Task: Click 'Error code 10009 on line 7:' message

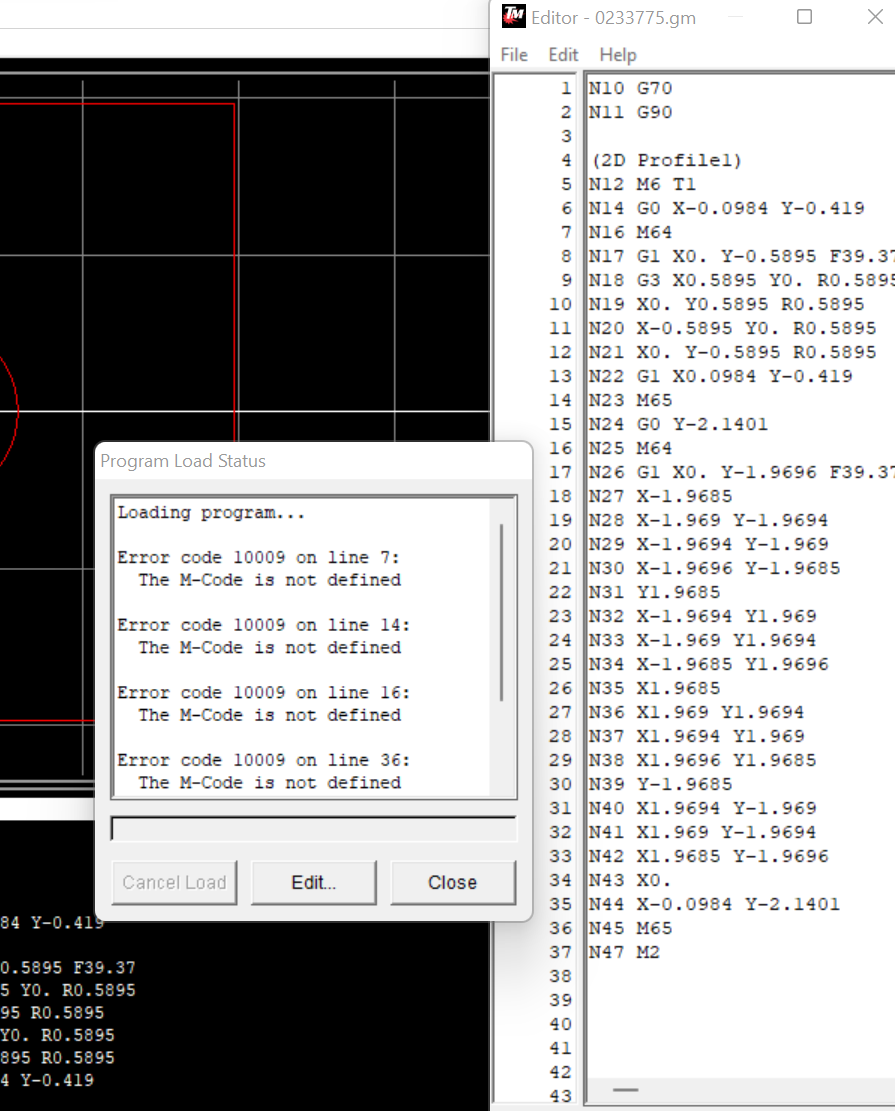Action: pos(259,558)
